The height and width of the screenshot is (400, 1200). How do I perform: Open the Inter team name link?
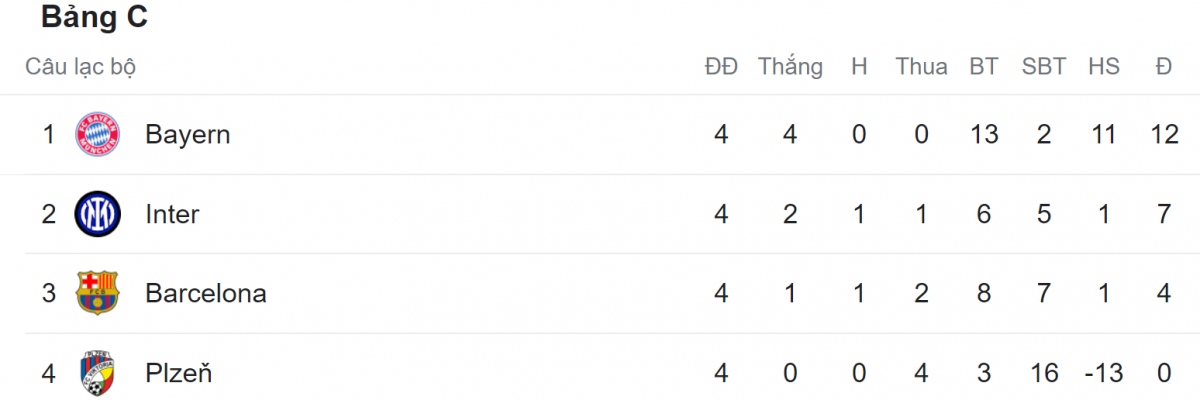point(172,214)
